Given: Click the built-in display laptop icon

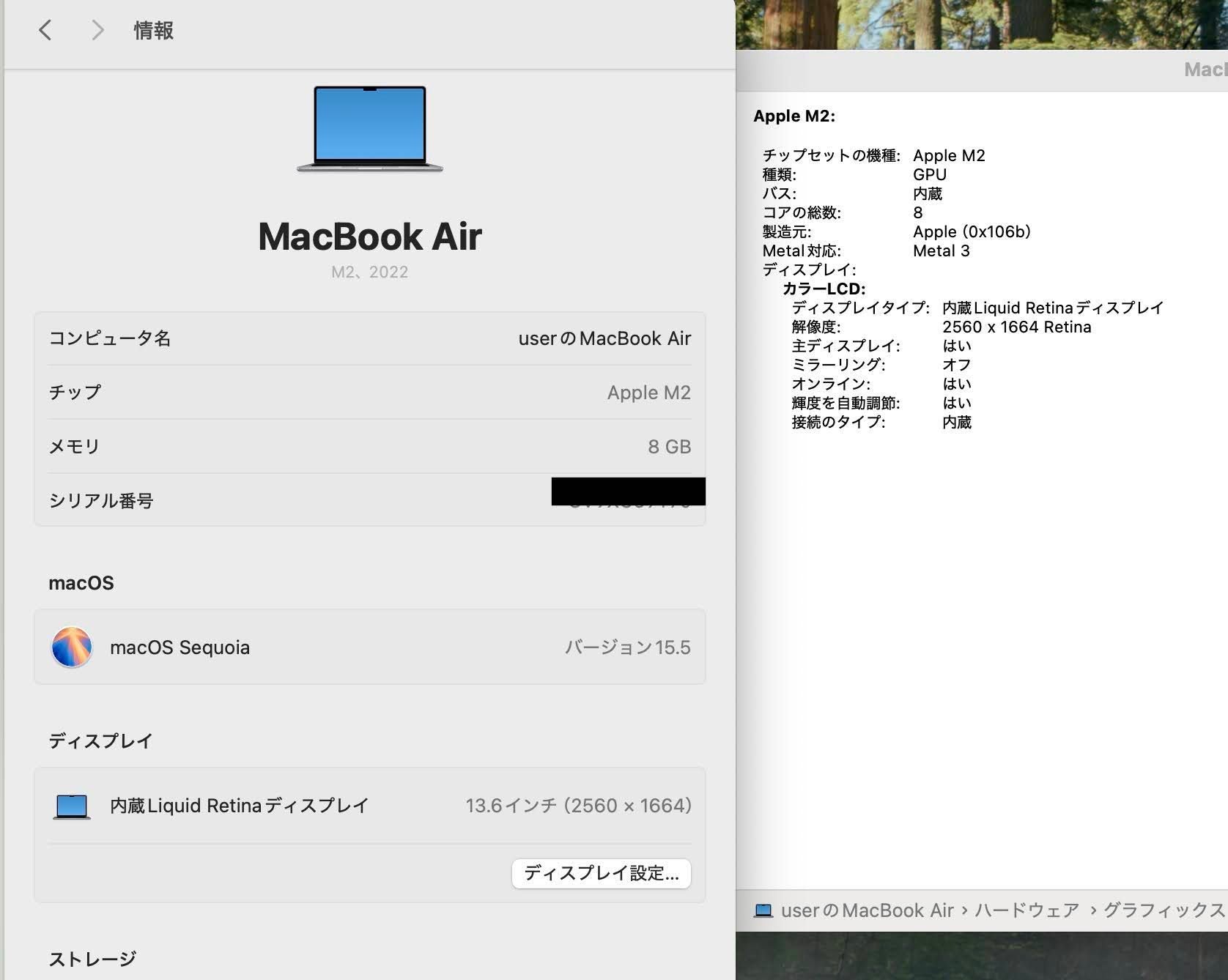Looking at the screenshot, I should (x=72, y=806).
